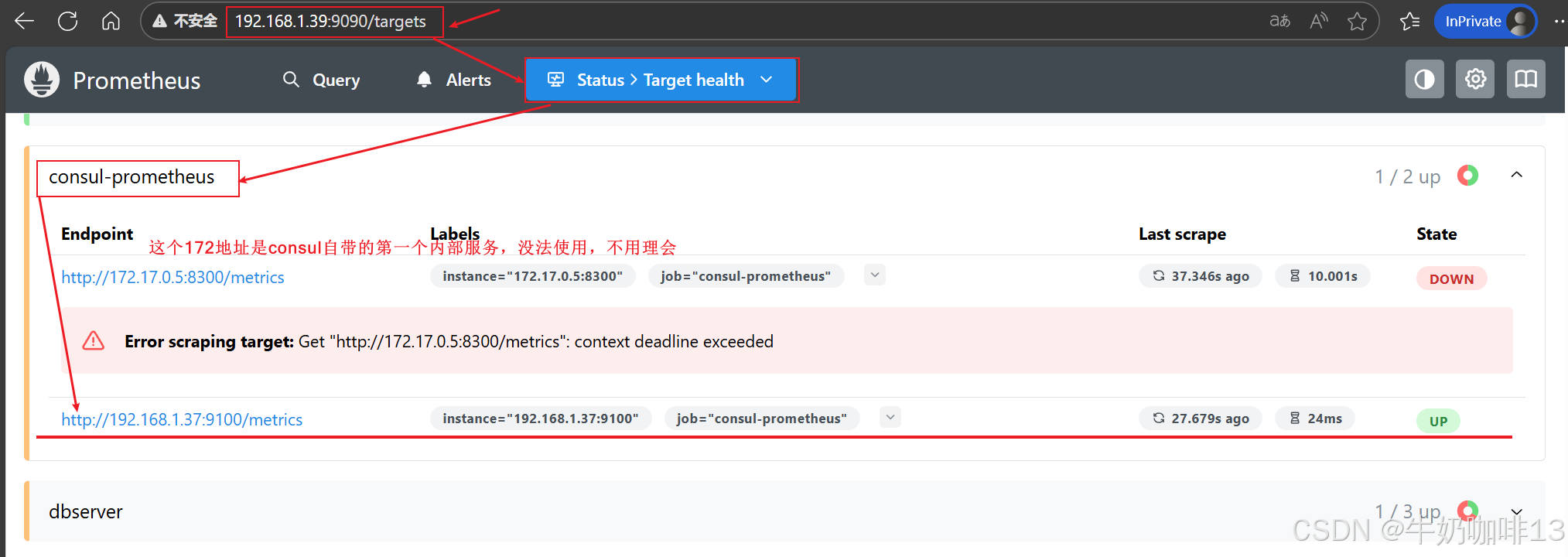The width and height of the screenshot is (1568, 557).
Task: Expand the dbserver target pool
Action: 1516,511
